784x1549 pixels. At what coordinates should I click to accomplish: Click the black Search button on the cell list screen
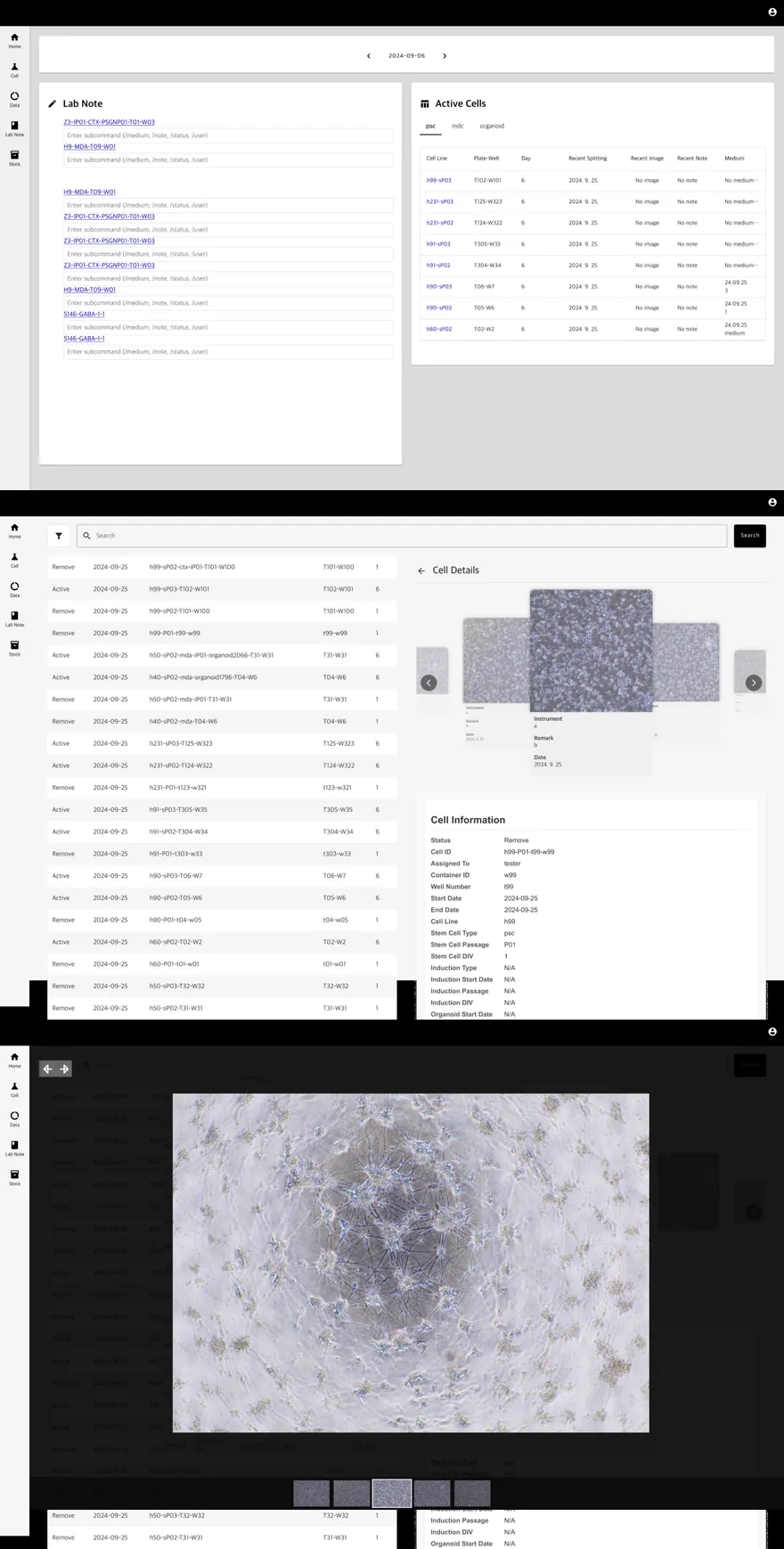tap(750, 536)
